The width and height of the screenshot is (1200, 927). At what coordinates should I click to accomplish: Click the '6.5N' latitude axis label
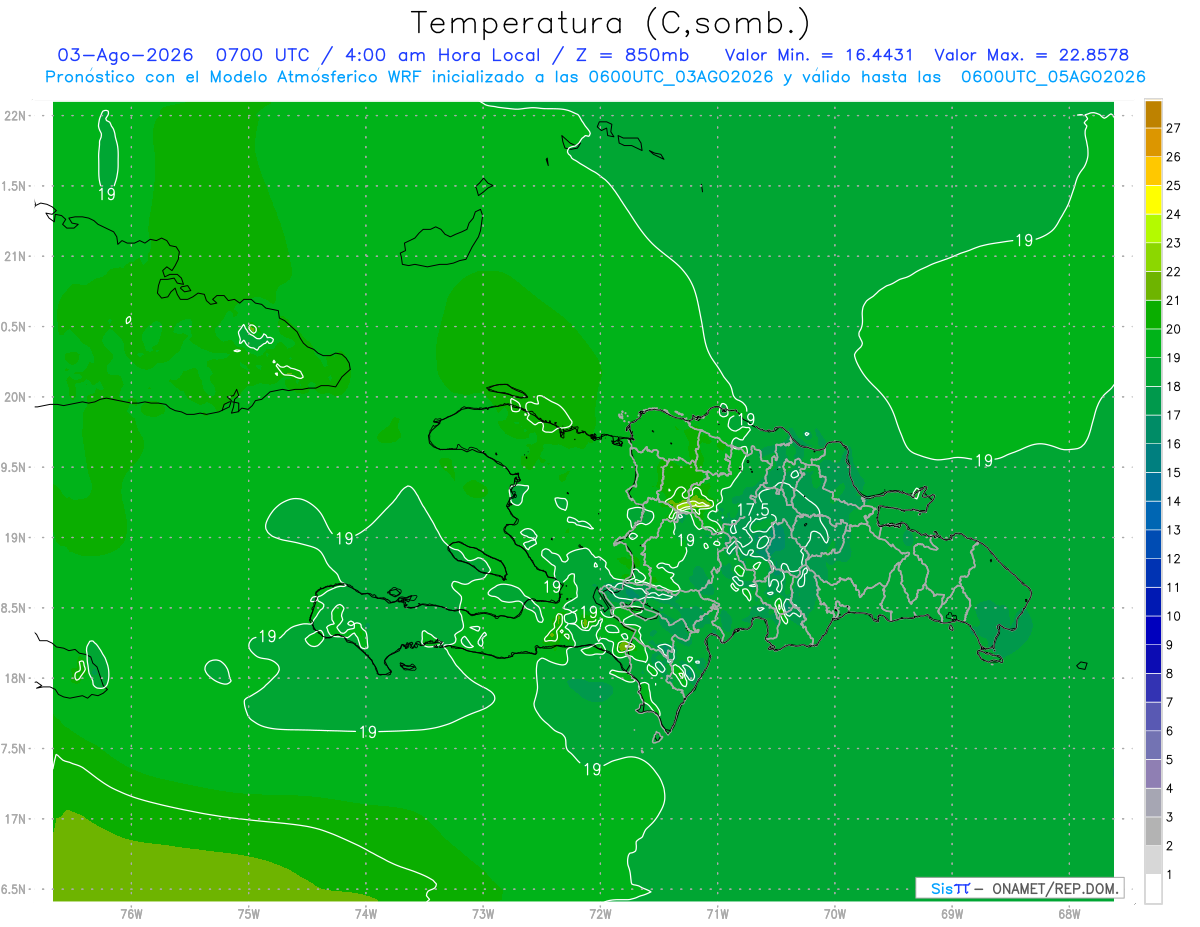tap(14, 889)
